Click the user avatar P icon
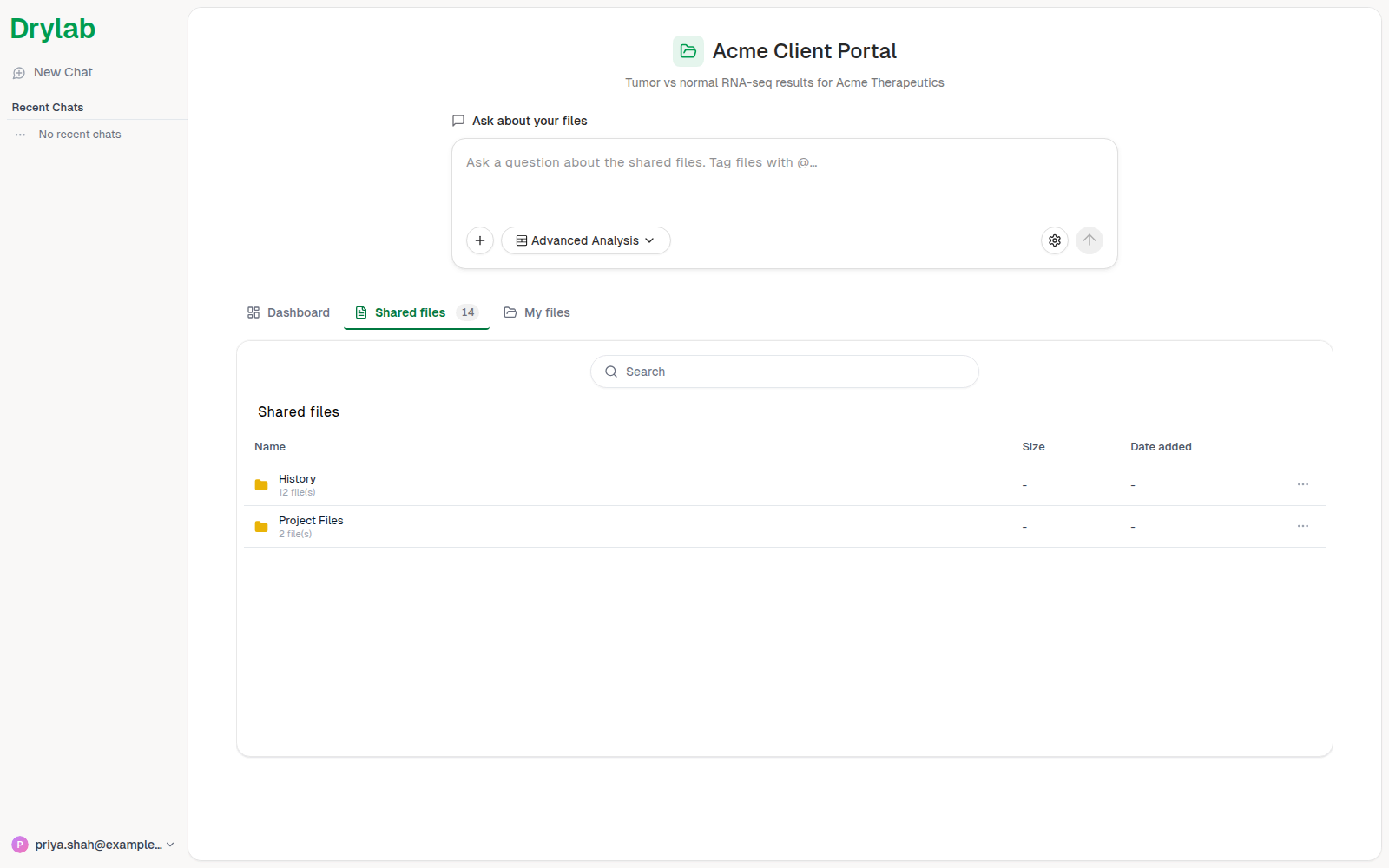The width and height of the screenshot is (1389, 868). 20,845
